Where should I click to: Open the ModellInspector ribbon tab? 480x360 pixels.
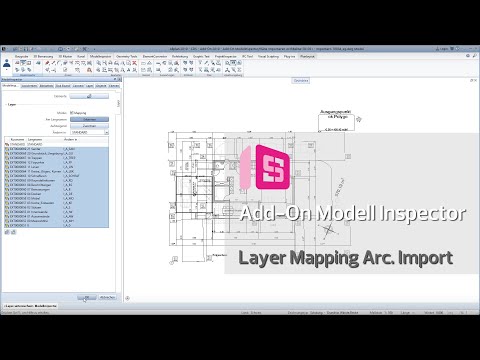pos(100,56)
